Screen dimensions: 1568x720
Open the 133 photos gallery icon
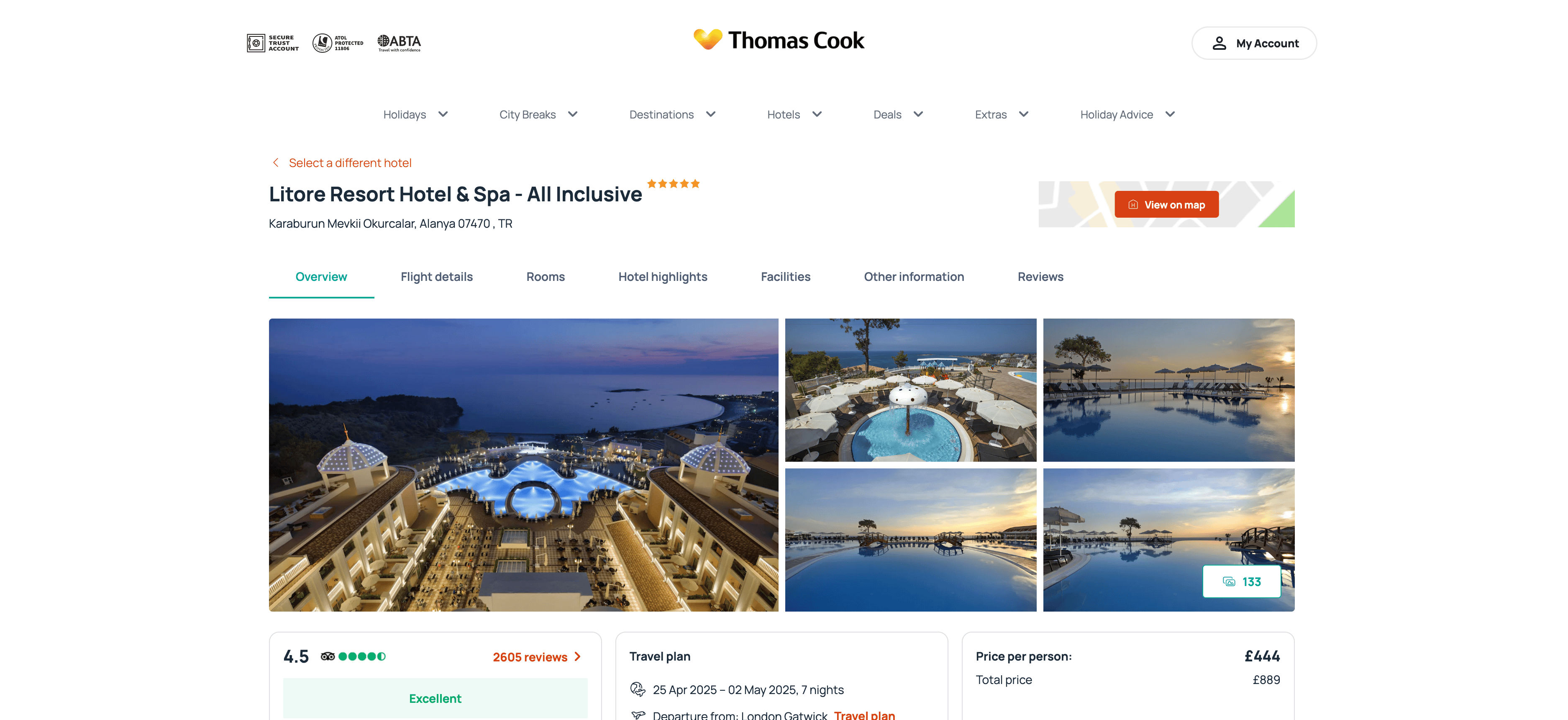click(1229, 582)
